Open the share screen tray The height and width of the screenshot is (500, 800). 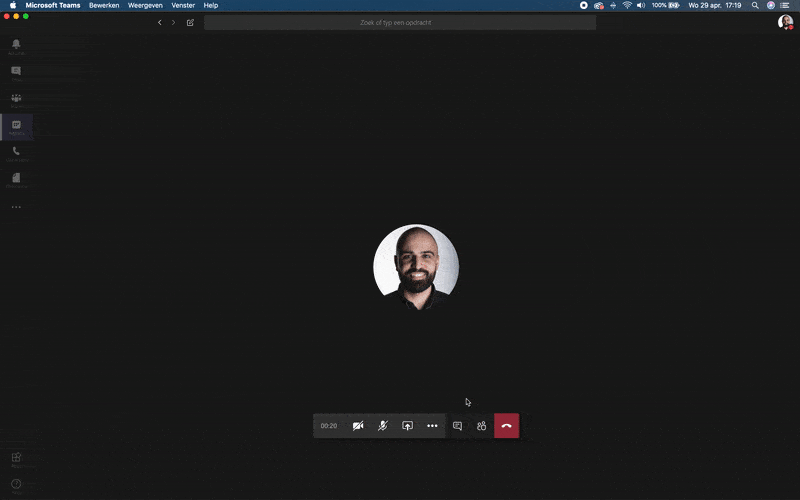point(408,426)
